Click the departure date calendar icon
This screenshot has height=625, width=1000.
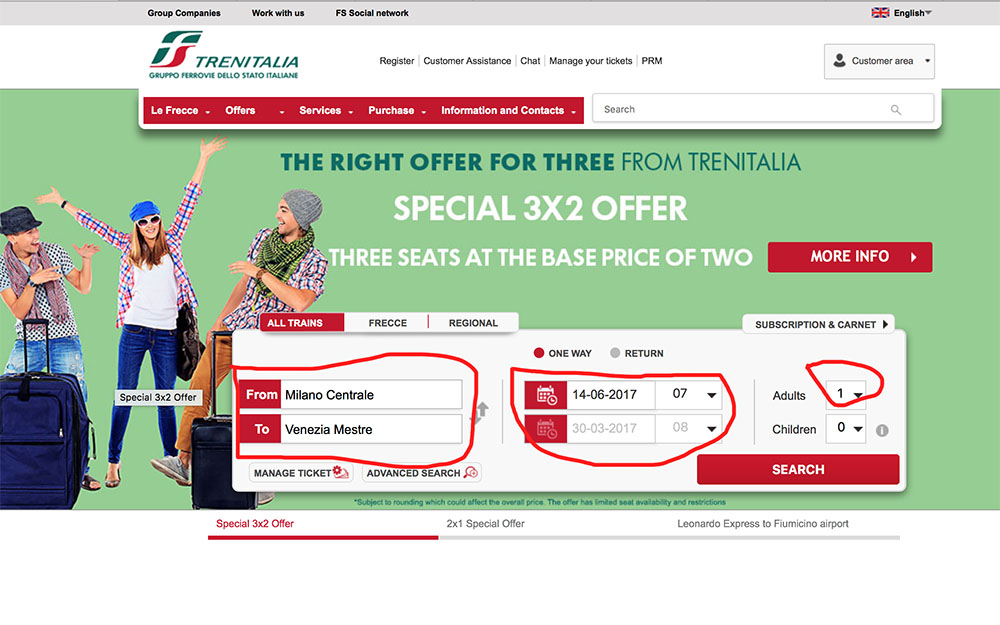coord(546,395)
